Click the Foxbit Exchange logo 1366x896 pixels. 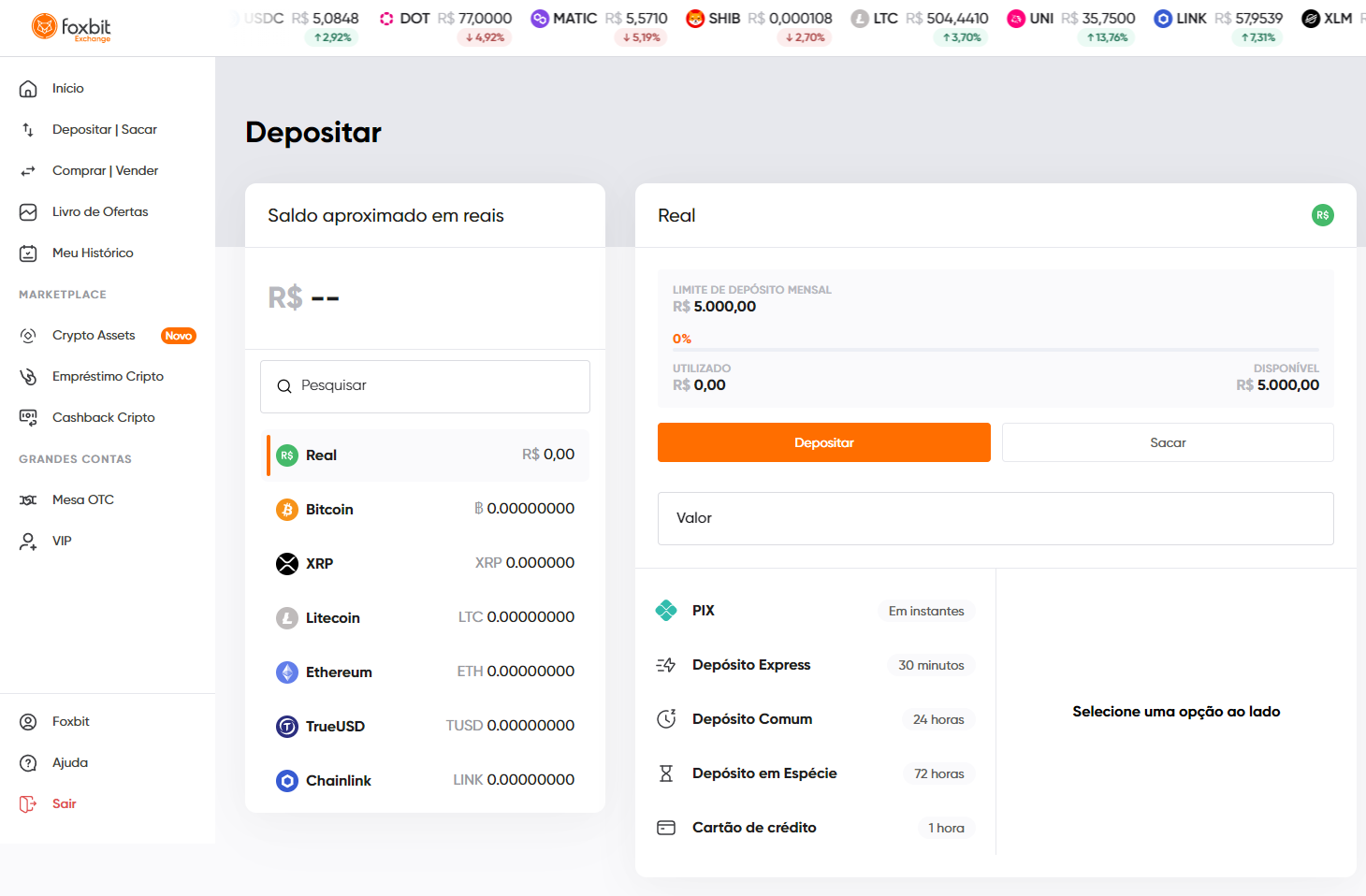[71, 27]
